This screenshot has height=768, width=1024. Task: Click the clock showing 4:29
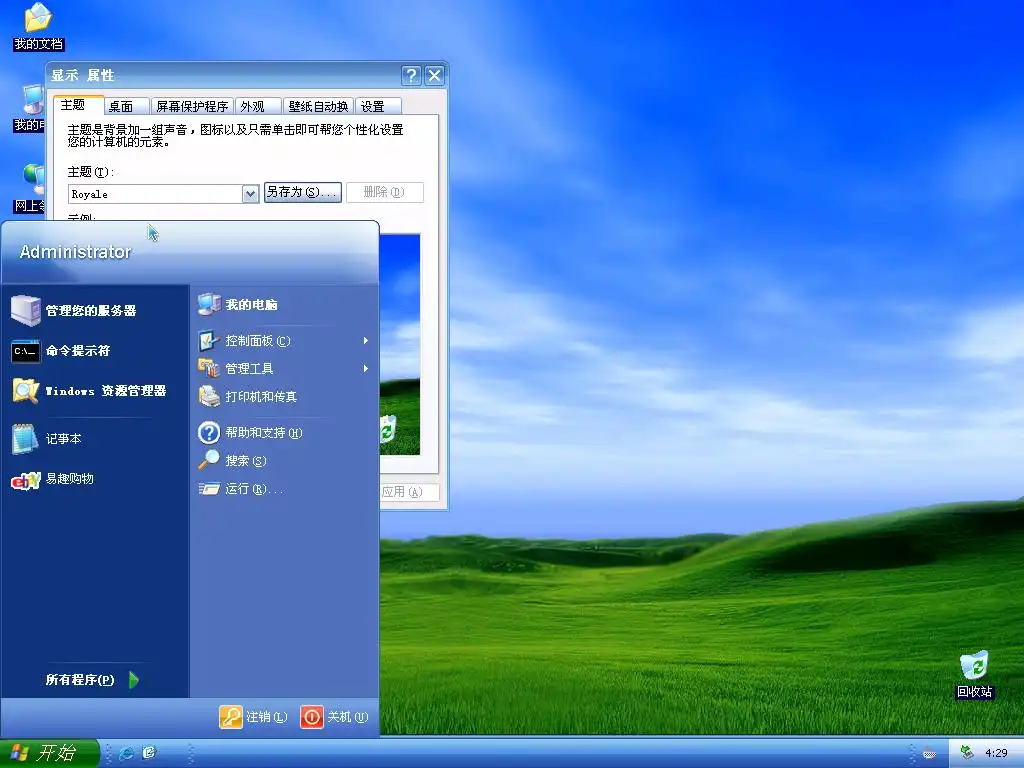(996, 754)
